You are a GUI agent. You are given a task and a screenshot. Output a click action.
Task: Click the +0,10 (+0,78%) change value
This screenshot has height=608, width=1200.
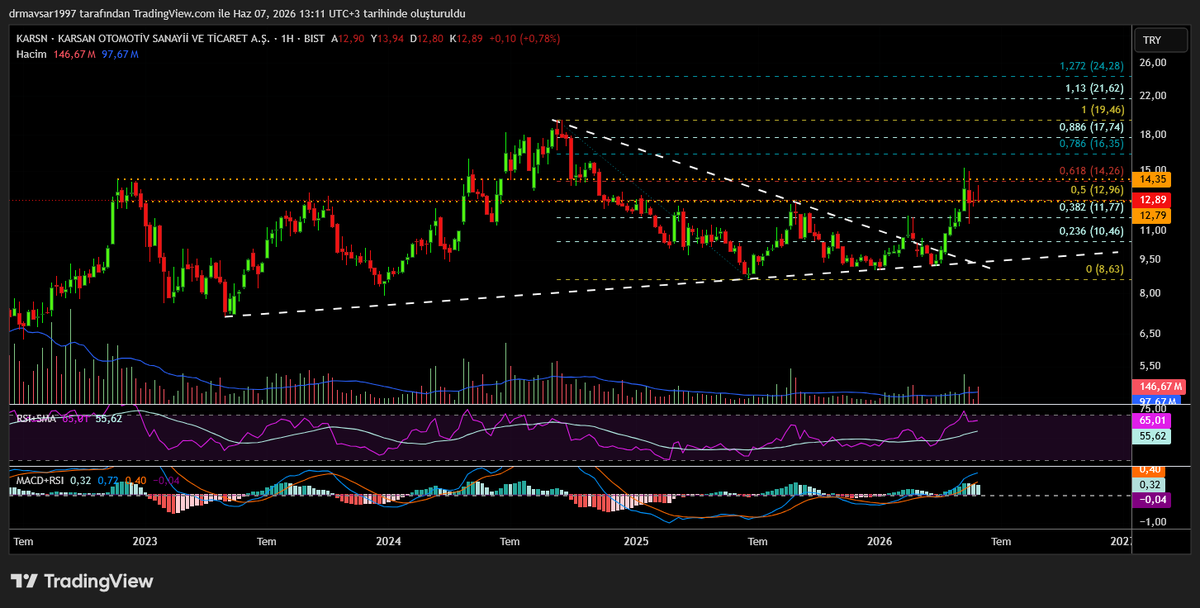(x=525, y=38)
